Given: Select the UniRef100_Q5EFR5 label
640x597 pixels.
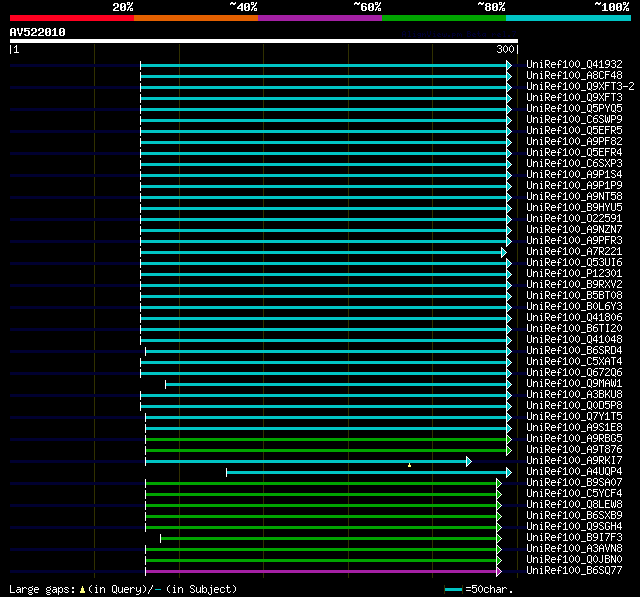Looking at the screenshot, I should point(574,131).
